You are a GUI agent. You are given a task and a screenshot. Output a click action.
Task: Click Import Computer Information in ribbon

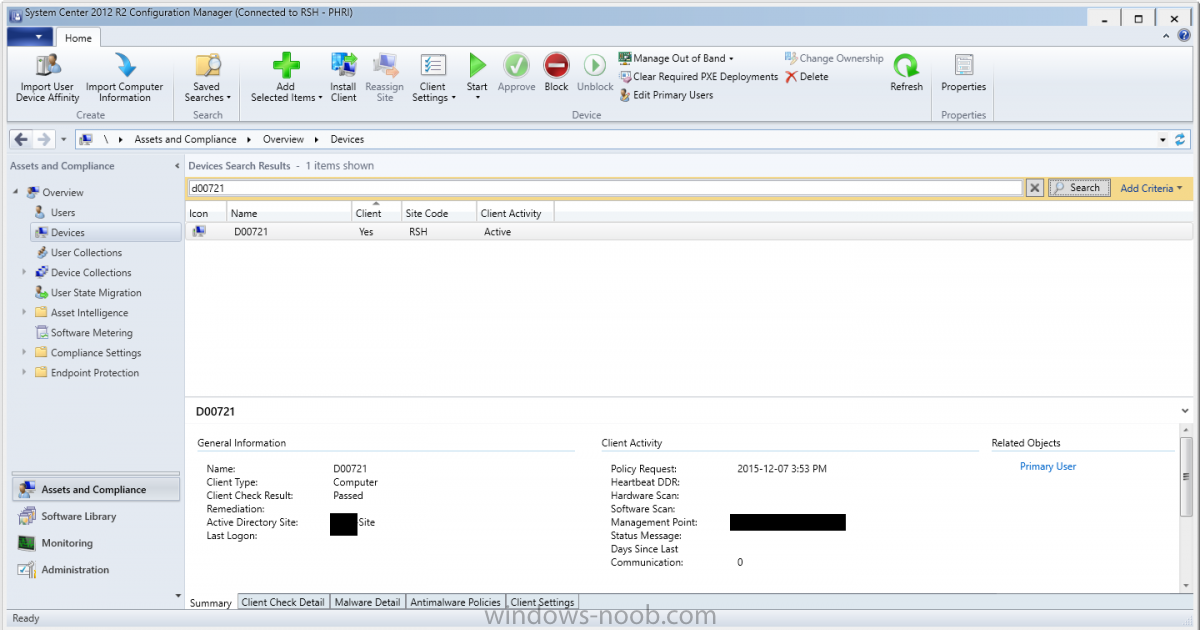point(125,79)
